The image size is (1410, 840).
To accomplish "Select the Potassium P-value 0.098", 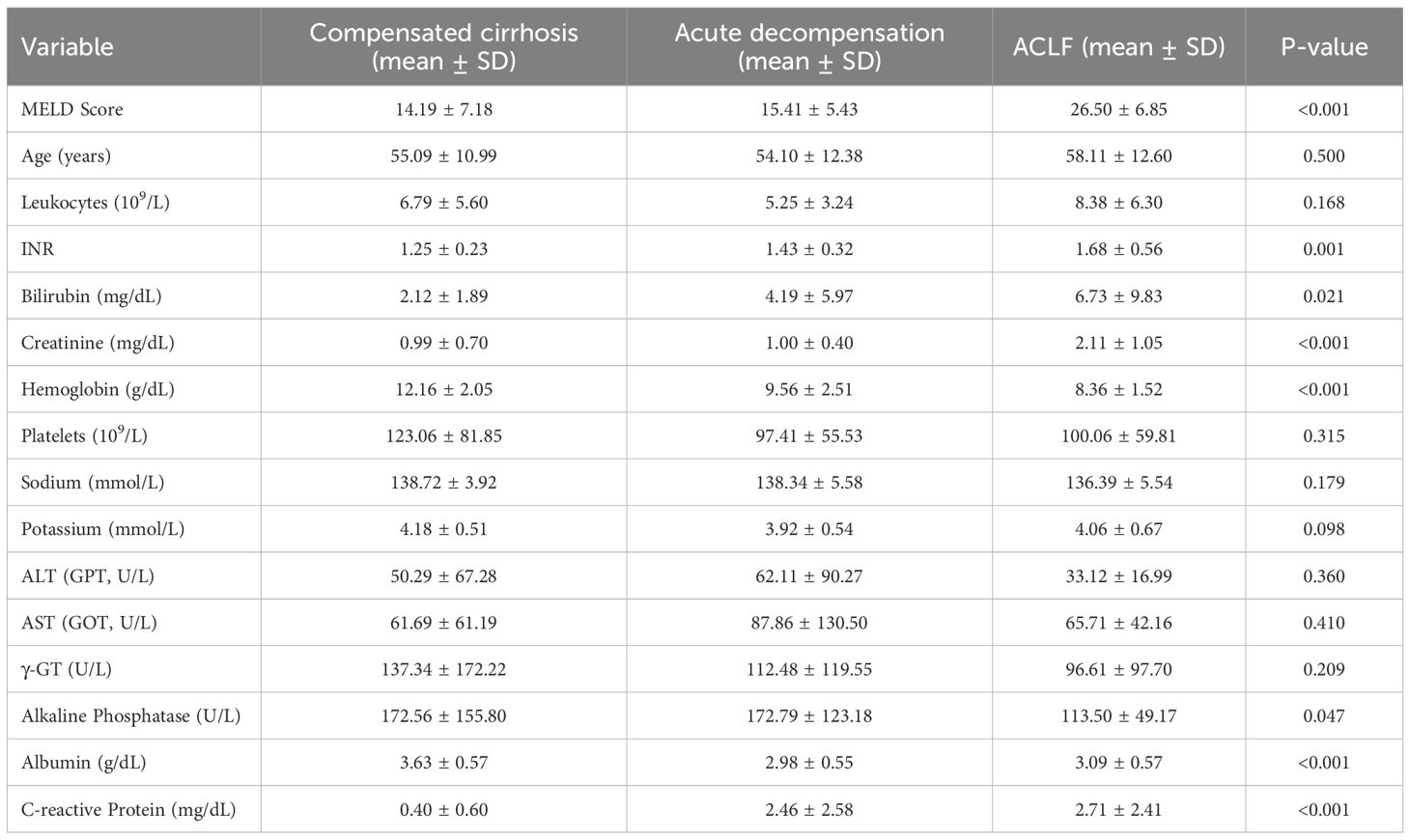I will click(x=1323, y=529).
